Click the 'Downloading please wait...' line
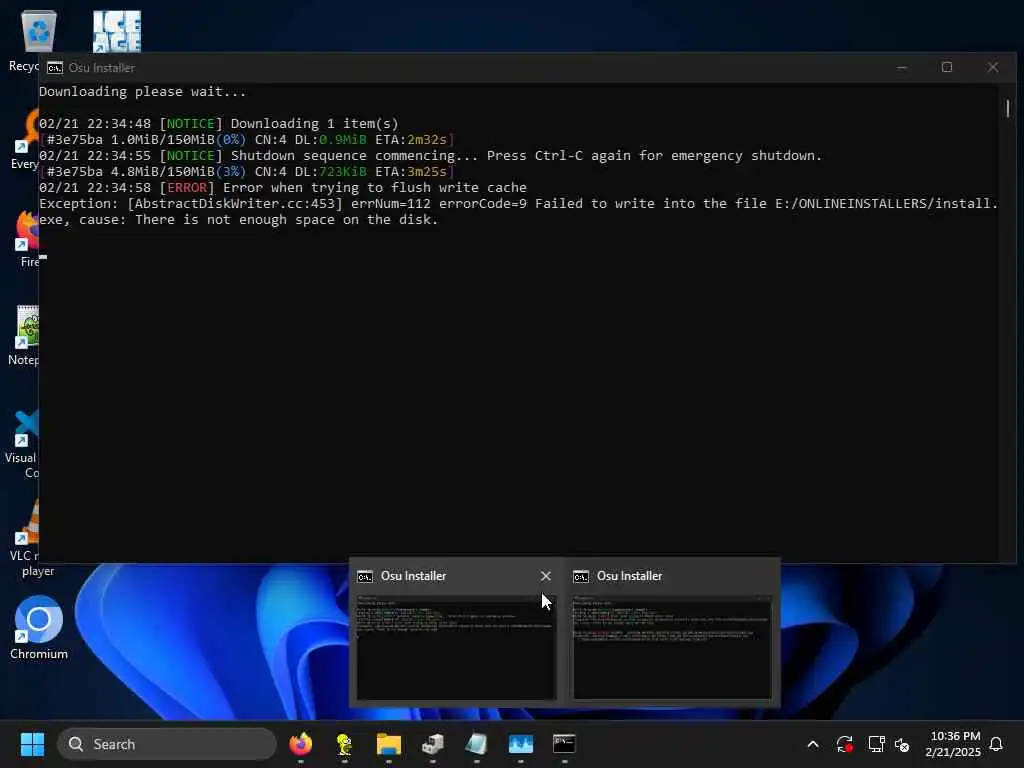This screenshot has width=1024, height=768. 142,91
